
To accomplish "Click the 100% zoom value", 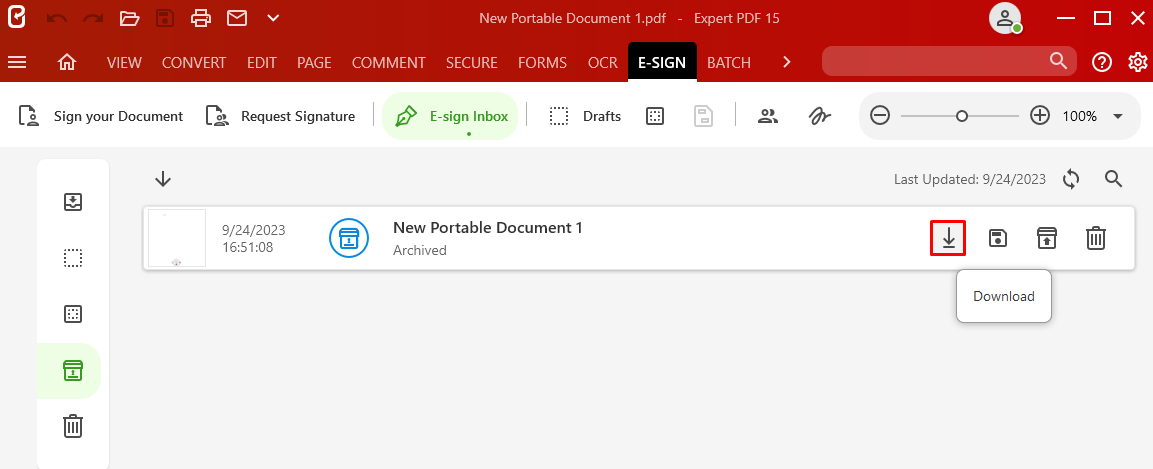I will (x=1079, y=116).
